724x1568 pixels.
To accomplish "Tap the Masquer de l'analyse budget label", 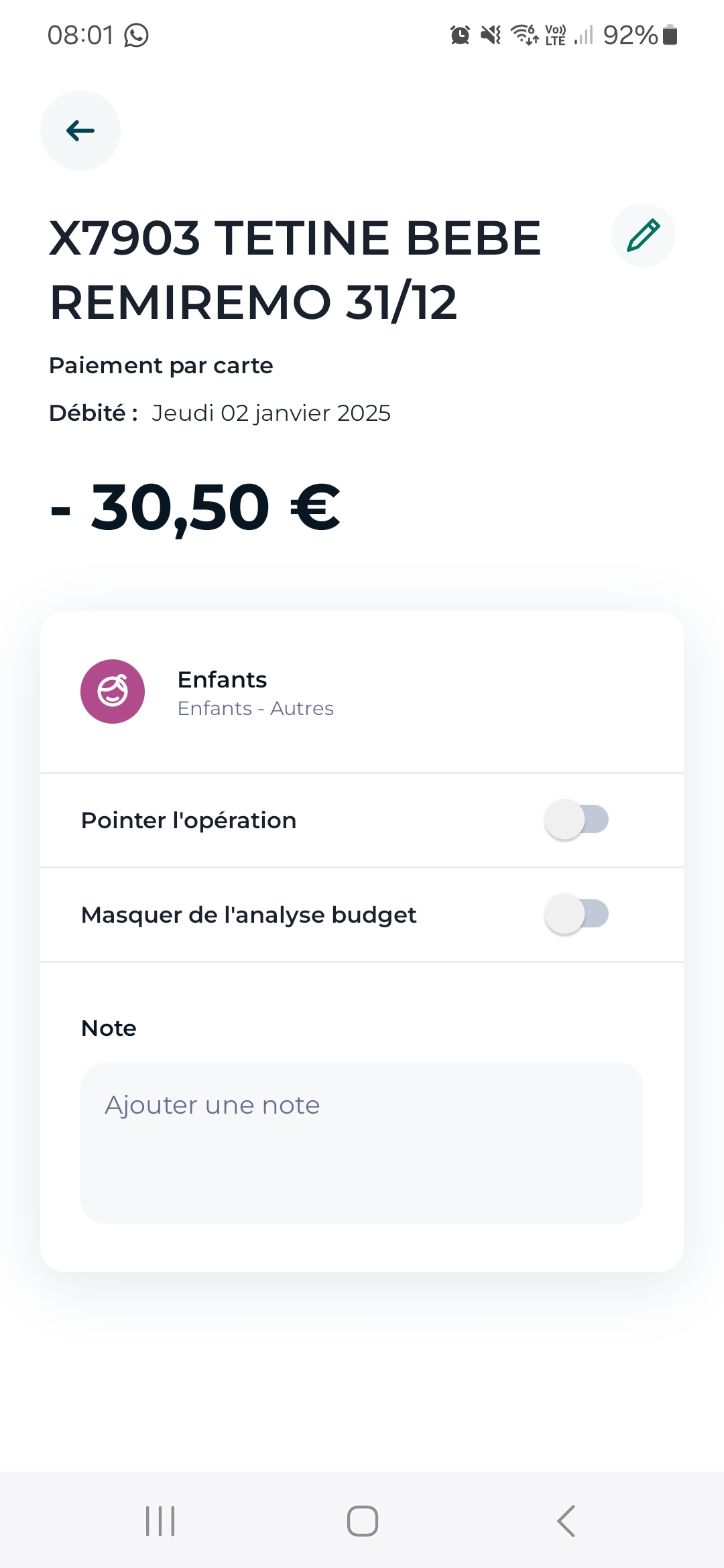I will 249,915.
